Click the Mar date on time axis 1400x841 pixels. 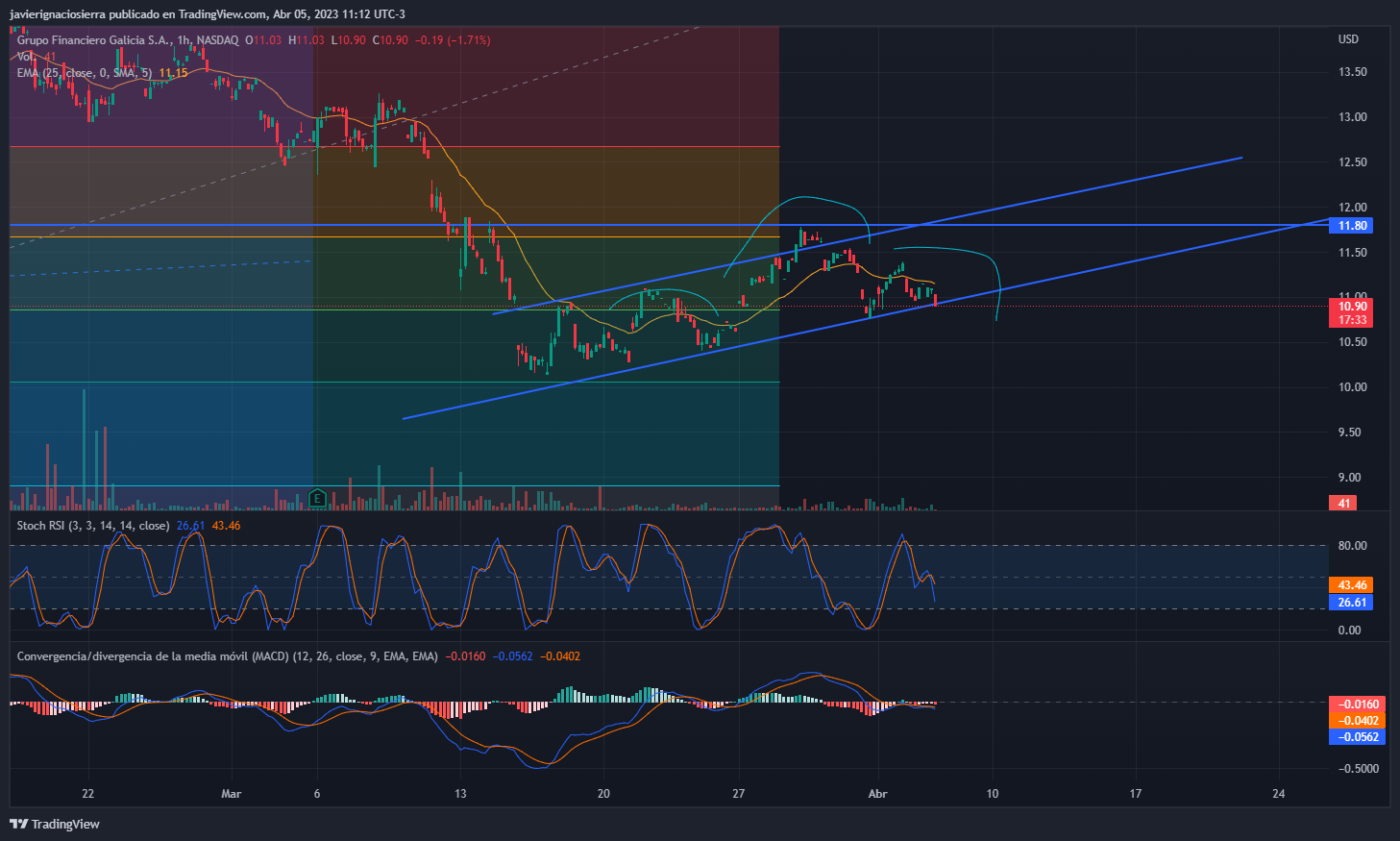coord(231,794)
